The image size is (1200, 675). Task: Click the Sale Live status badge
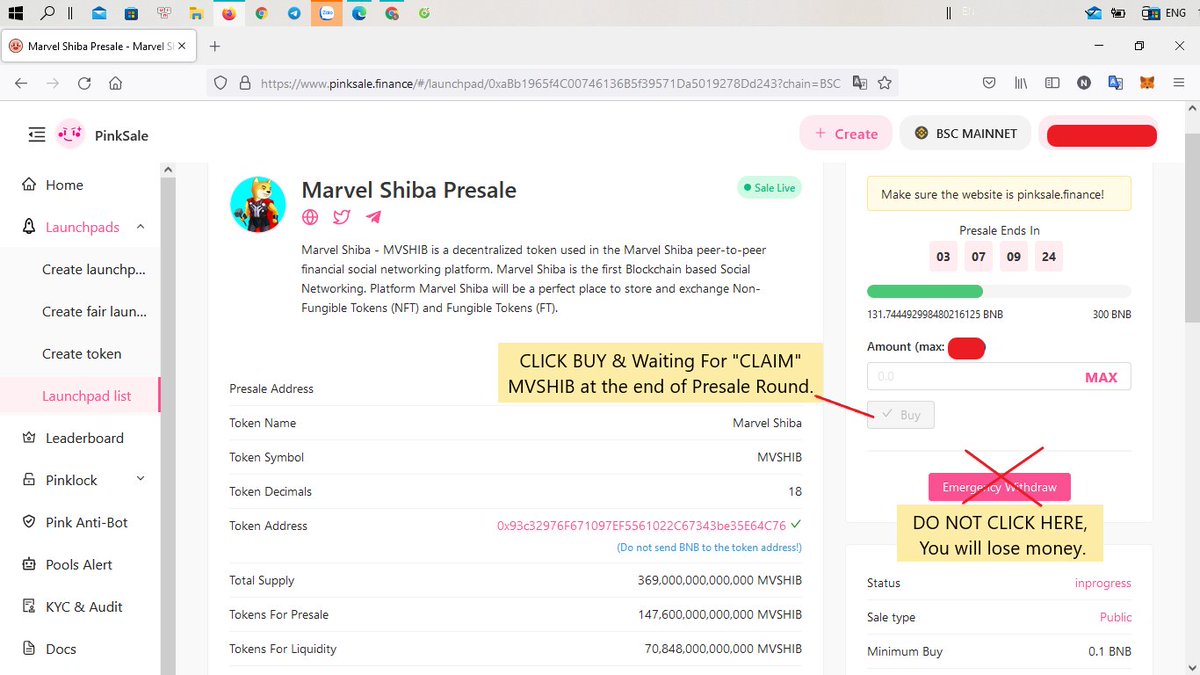pyautogui.click(x=769, y=188)
